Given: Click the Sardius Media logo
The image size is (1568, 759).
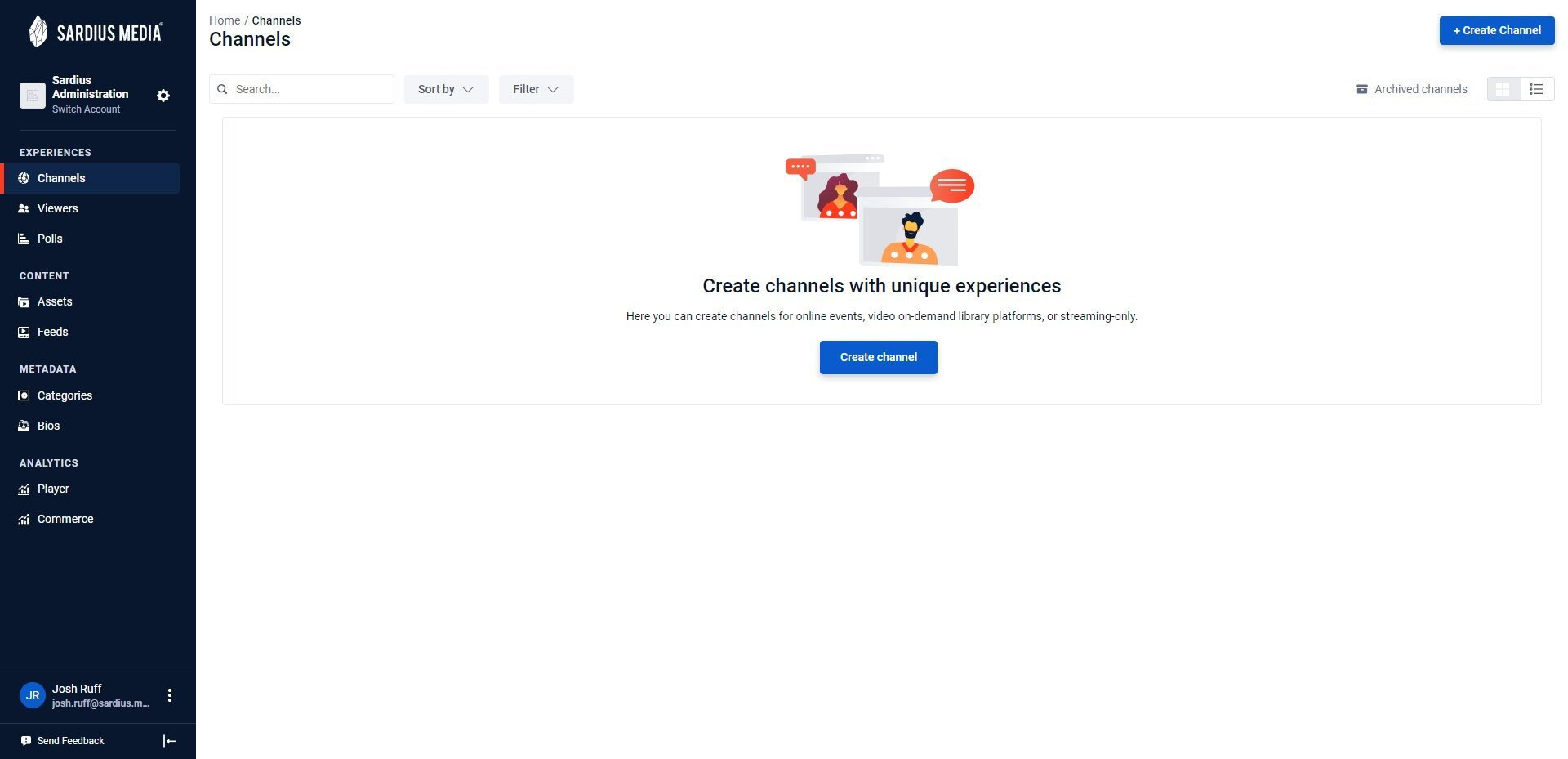Looking at the screenshot, I should tap(96, 32).
